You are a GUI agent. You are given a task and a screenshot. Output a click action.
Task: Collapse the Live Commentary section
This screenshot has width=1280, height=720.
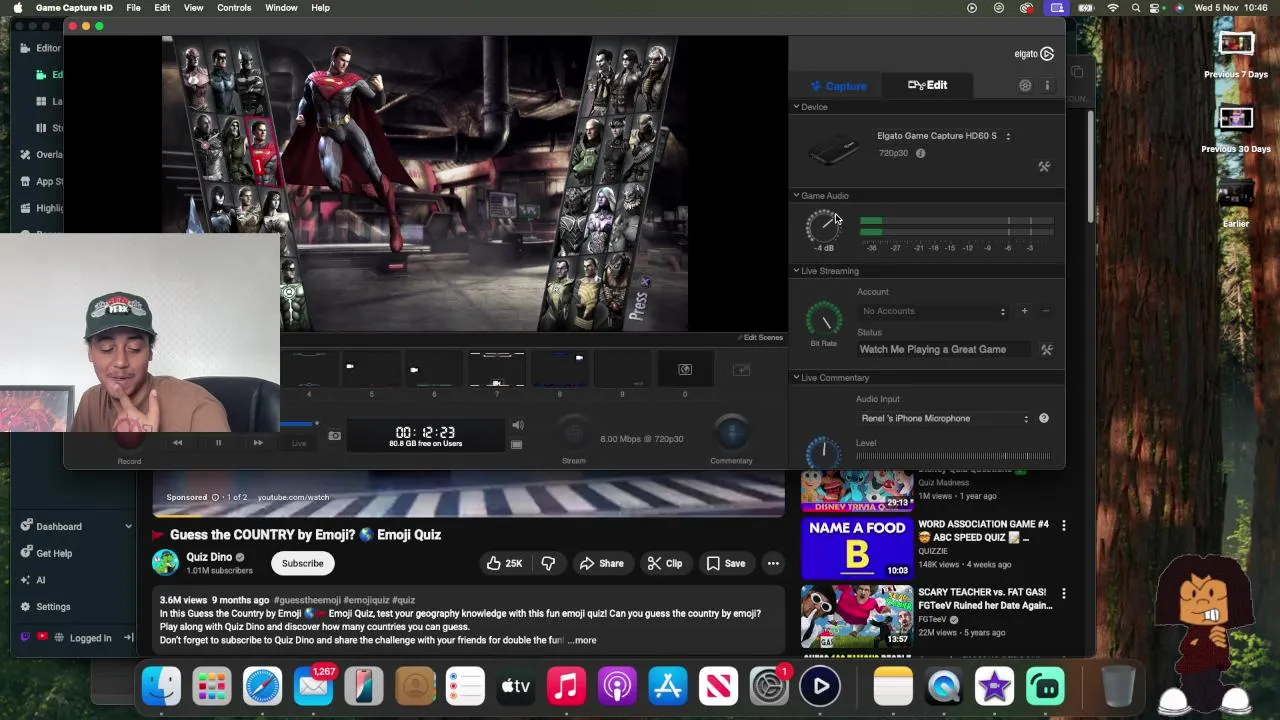click(797, 378)
